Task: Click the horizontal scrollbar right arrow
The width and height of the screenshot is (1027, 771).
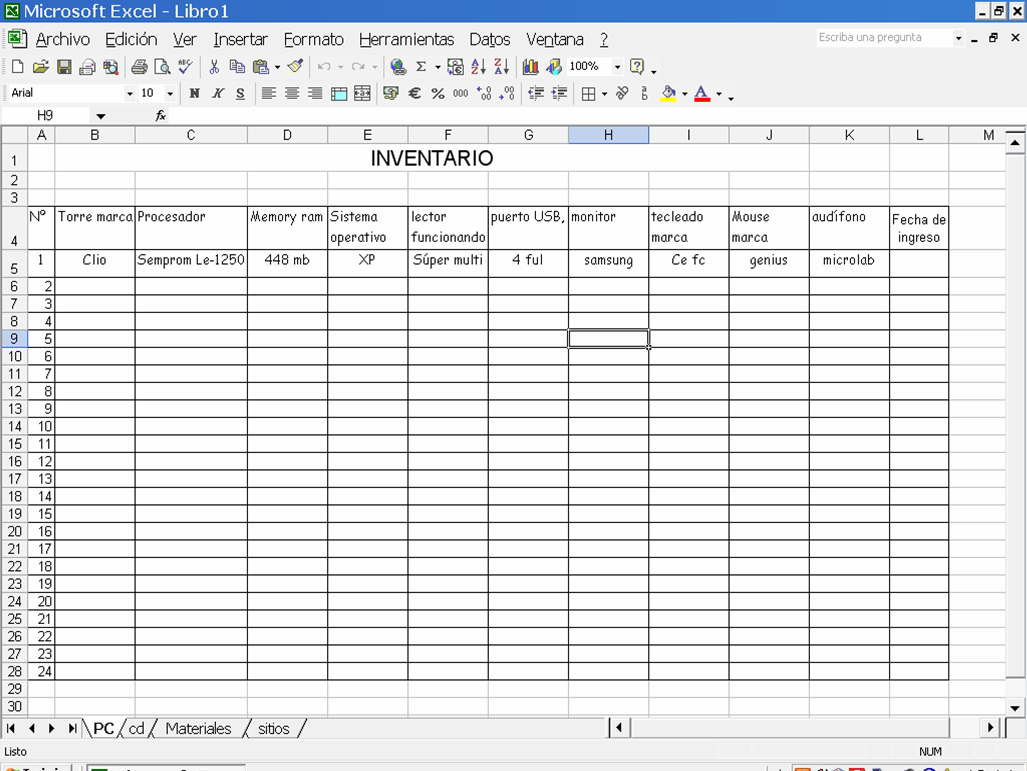Action: 990,727
